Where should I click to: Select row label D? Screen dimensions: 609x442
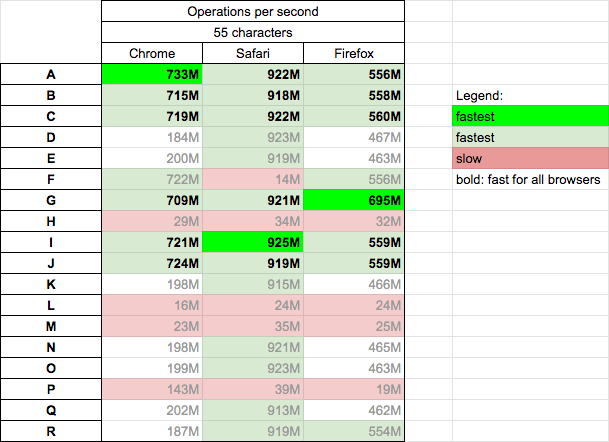tap(51, 137)
